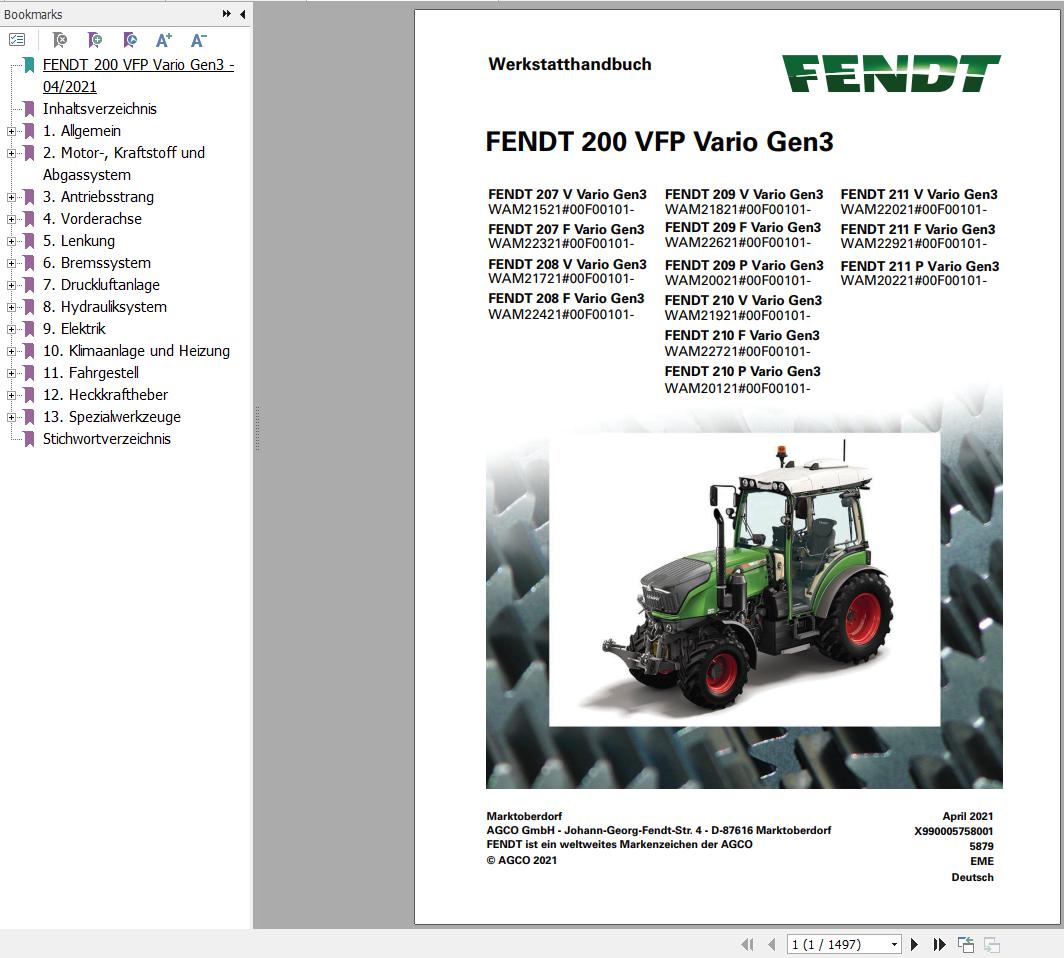Add a new bookmark
Image resolution: width=1064 pixels, height=958 pixels.
[95, 40]
